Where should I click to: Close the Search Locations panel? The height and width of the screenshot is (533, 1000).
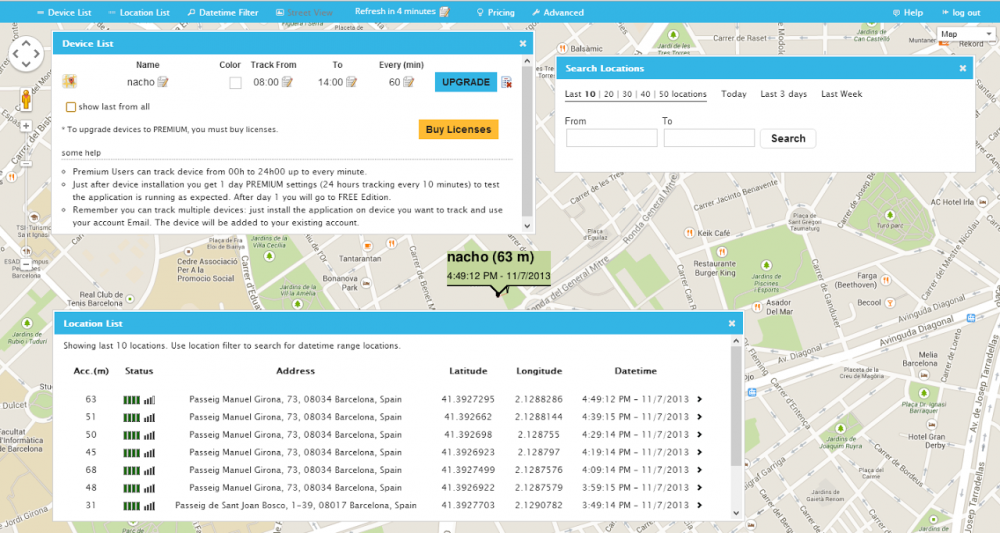coord(963,68)
